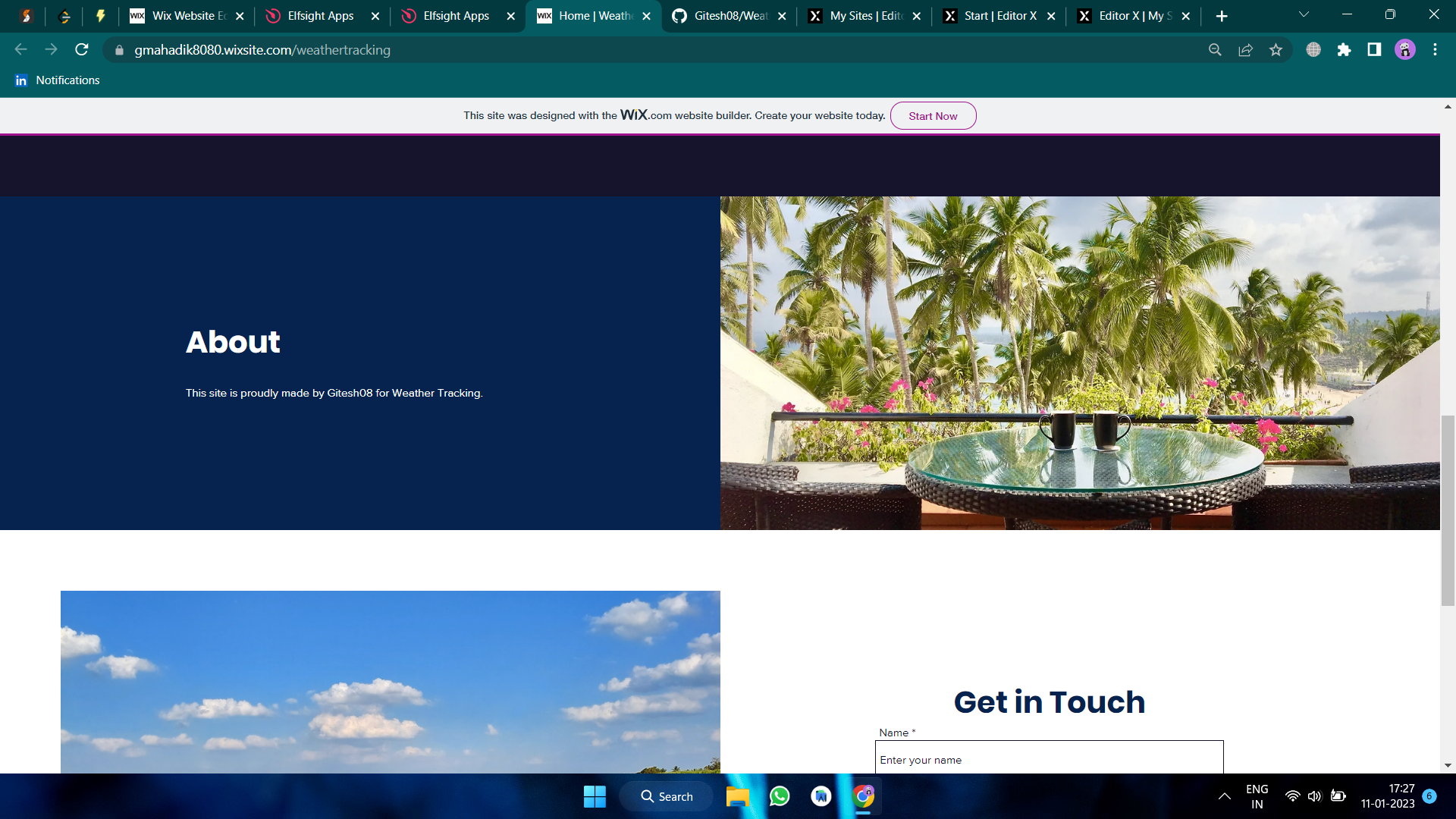Bookmark this page with the star icon
The image size is (1456, 819).
[1276, 50]
